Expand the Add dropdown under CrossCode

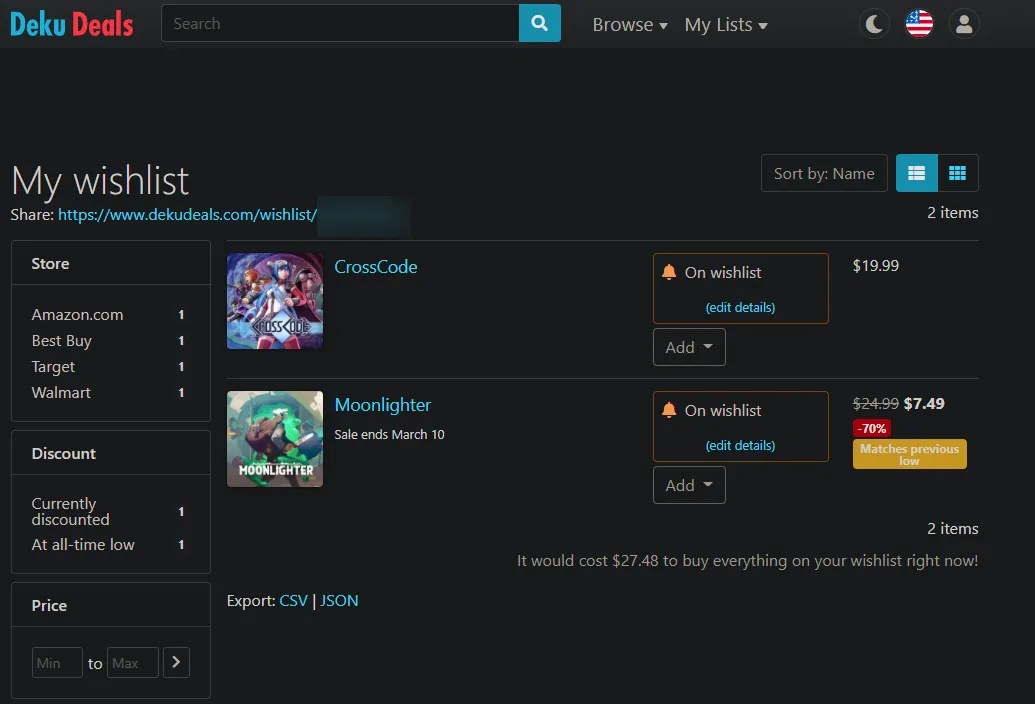pyautogui.click(x=689, y=347)
